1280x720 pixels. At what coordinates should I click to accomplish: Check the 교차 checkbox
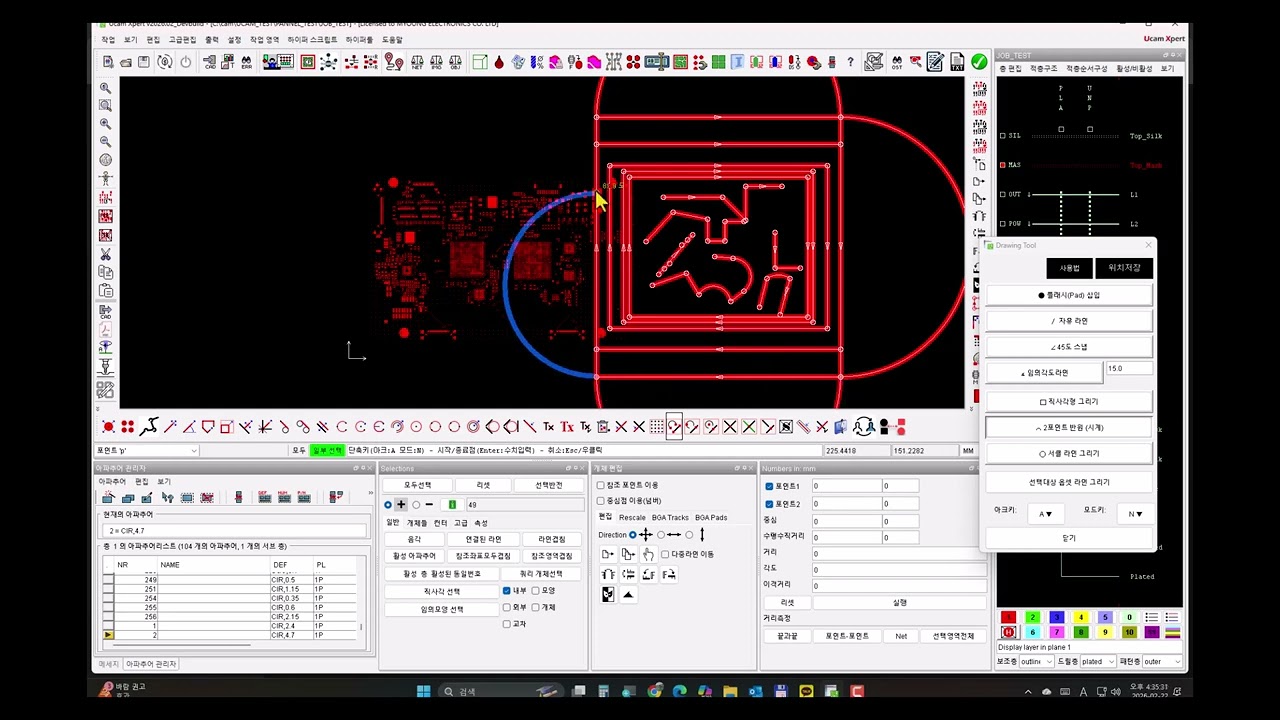pyautogui.click(x=507, y=624)
